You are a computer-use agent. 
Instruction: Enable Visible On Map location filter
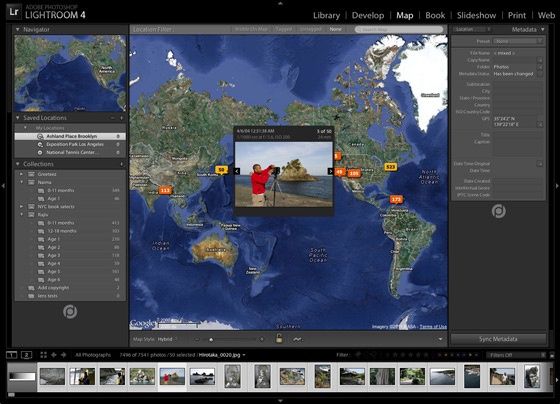(x=251, y=29)
